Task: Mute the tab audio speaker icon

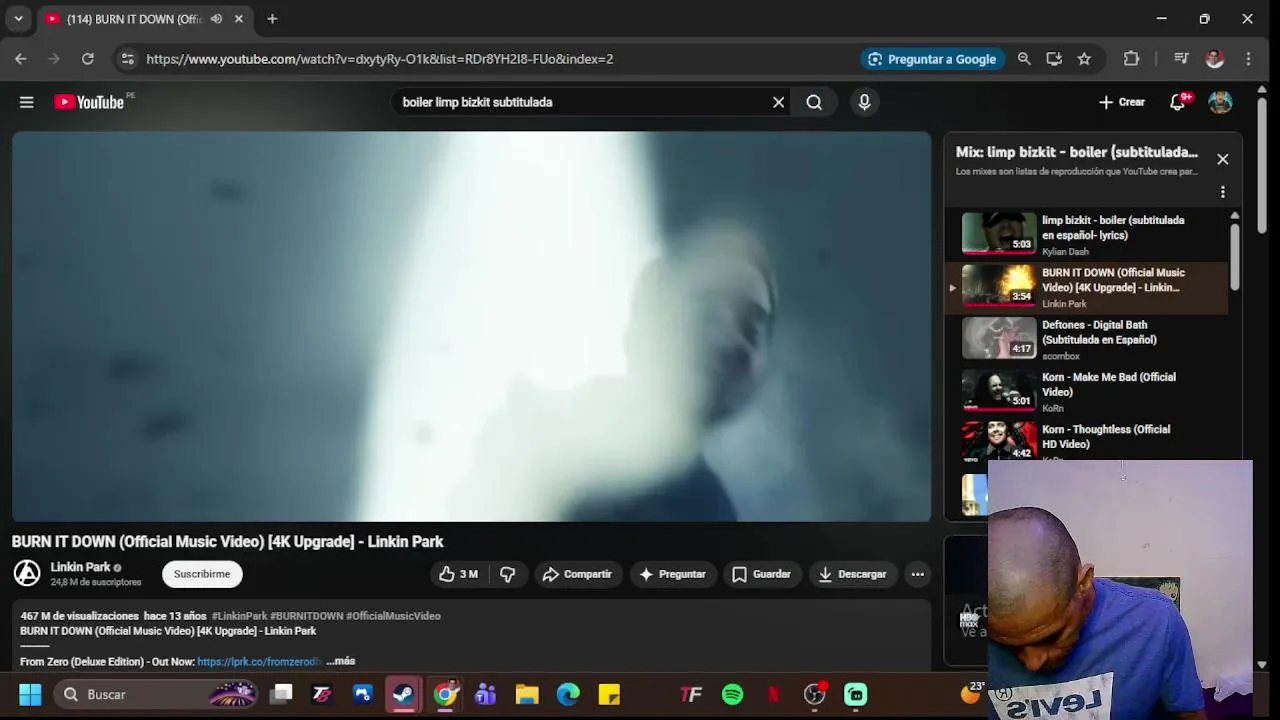Action: (216, 19)
